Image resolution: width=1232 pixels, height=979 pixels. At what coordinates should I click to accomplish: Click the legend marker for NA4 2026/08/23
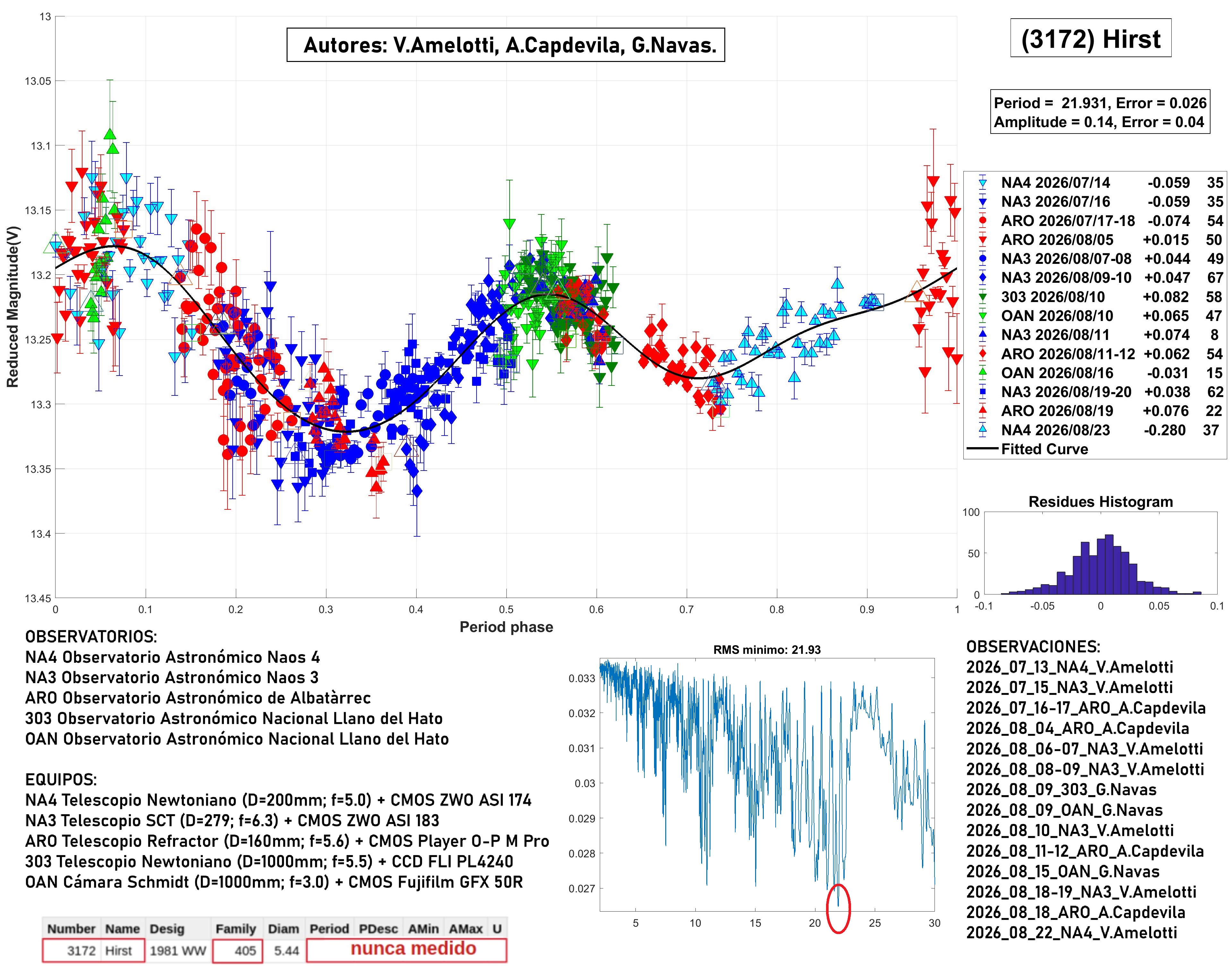click(x=983, y=430)
